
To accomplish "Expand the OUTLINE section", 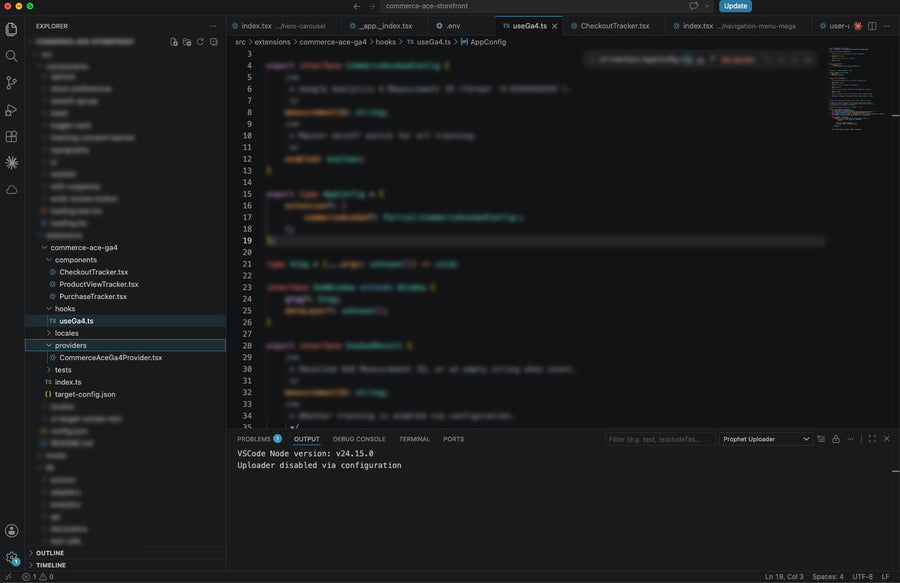I will 49,553.
